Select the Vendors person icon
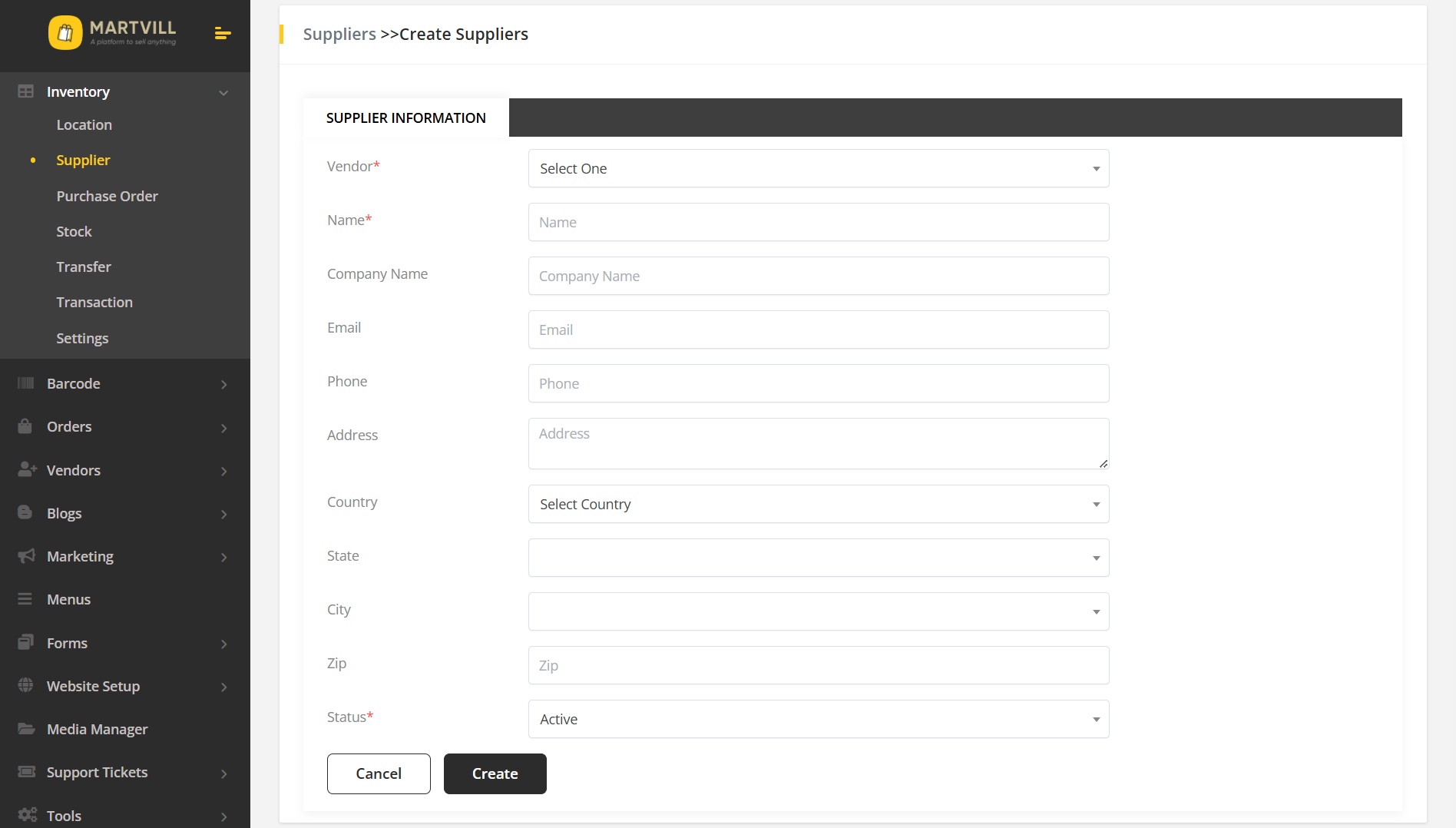The image size is (1456, 828). tap(25, 469)
